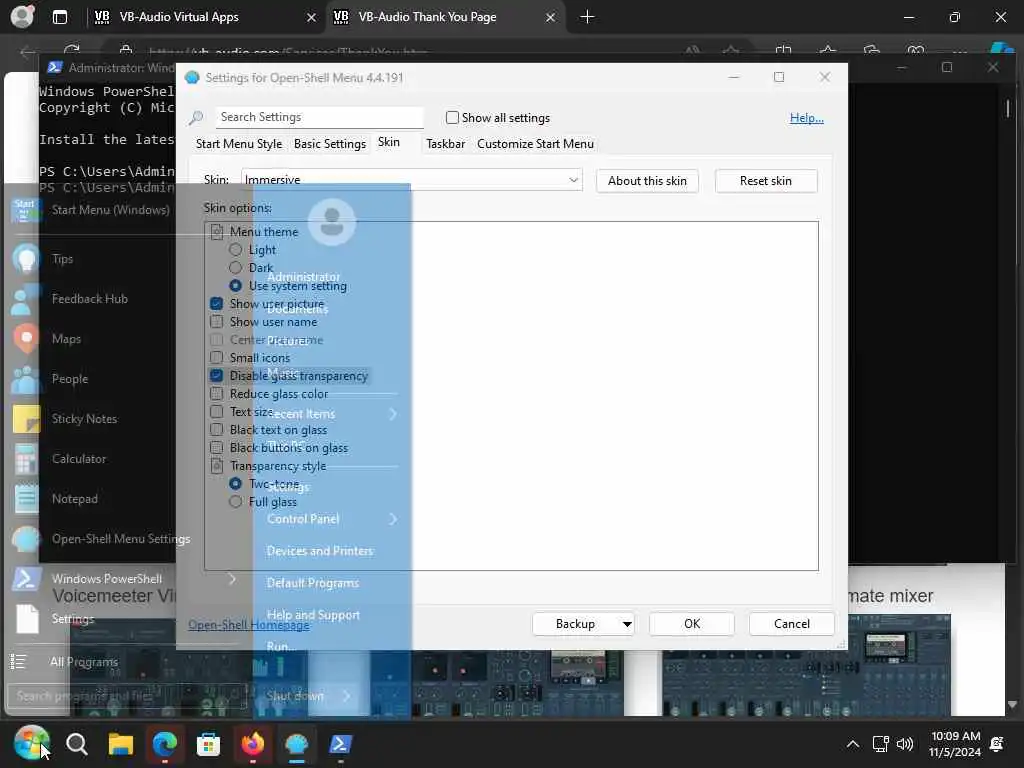The width and height of the screenshot is (1024, 768).
Task: Open Customize Start Menu tab
Action: pyautogui.click(x=536, y=144)
